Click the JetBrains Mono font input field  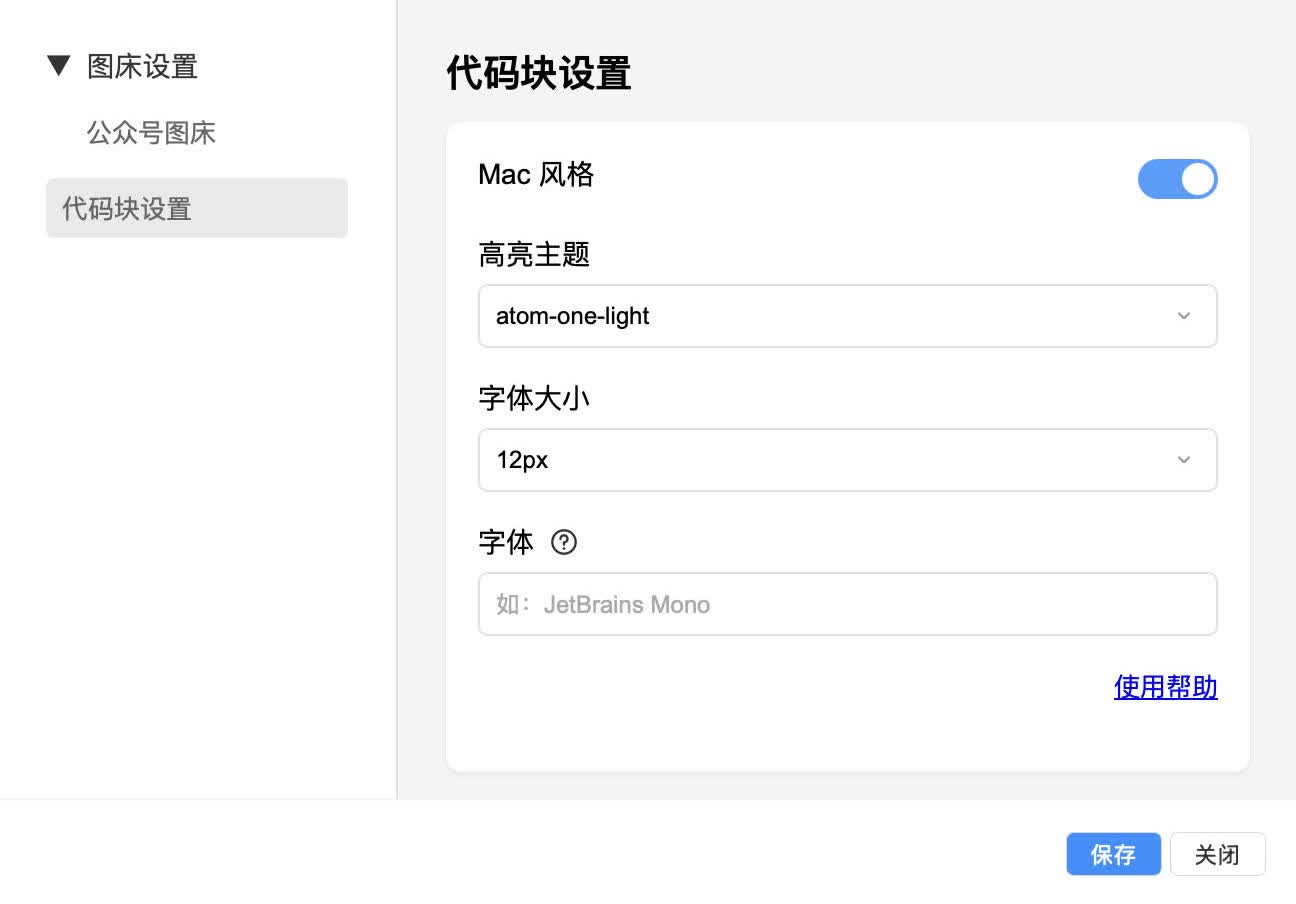[848, 604]
